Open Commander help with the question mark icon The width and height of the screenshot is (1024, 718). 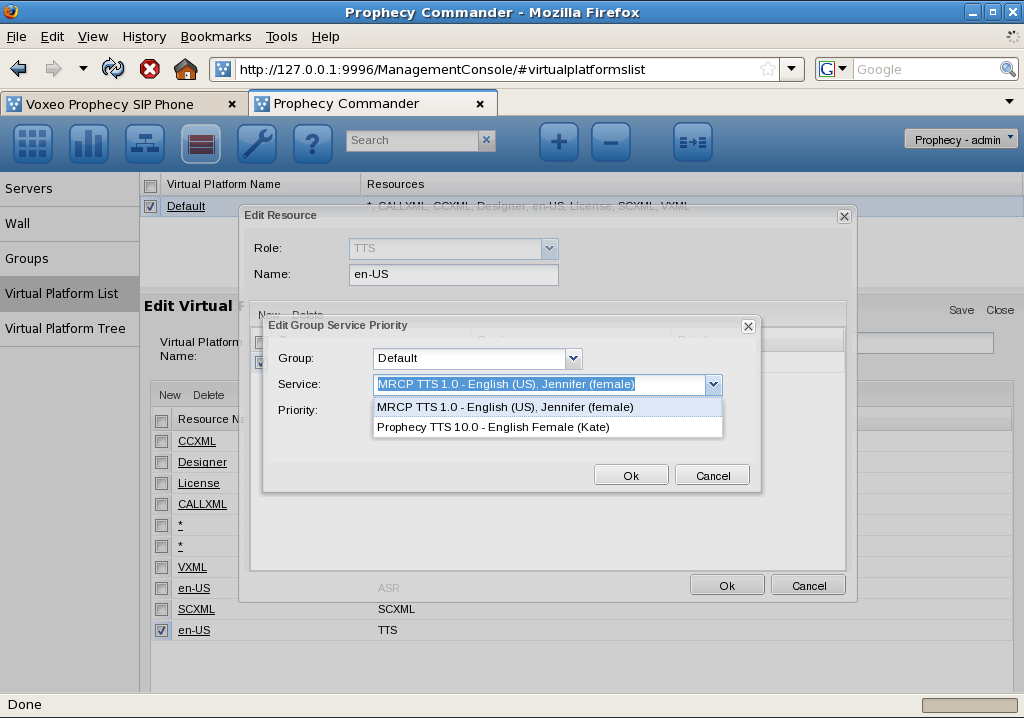[x=313, y=142]
